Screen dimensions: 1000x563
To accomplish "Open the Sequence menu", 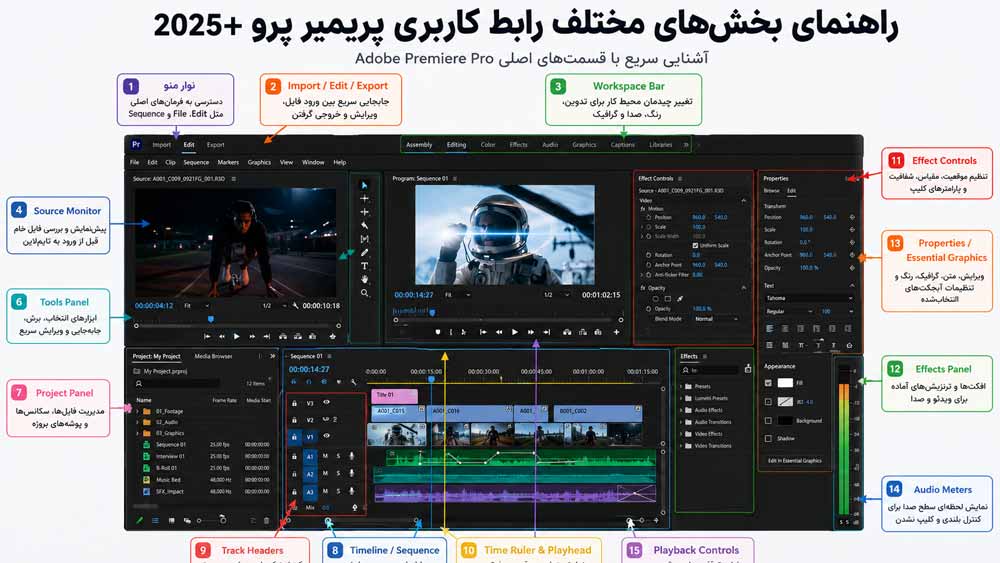I will pyautogui.click(x=196, y=163).
